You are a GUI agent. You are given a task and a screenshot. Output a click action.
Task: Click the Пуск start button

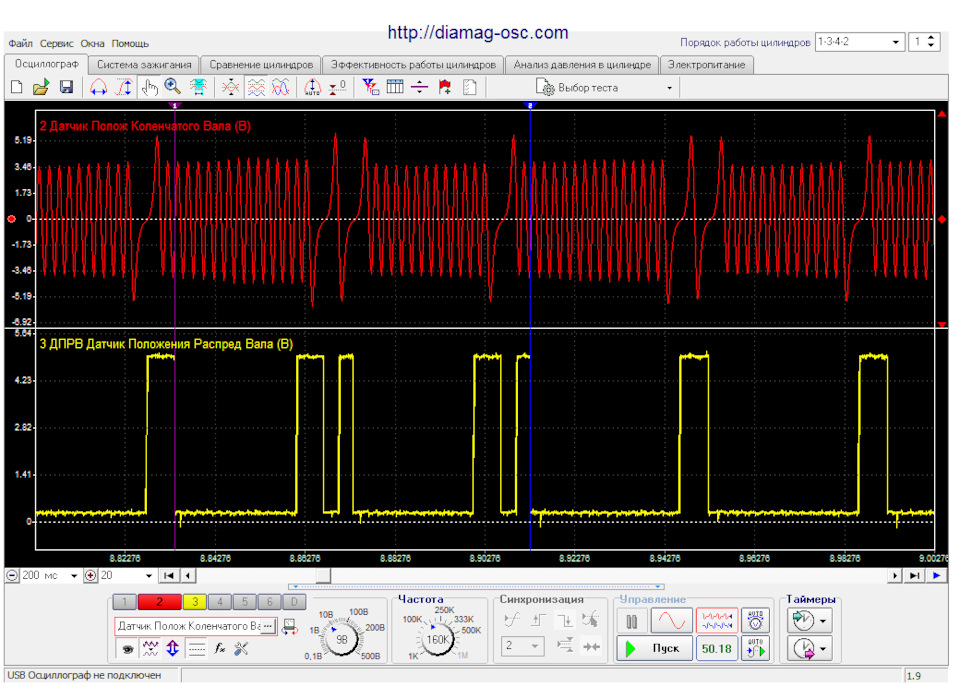point(654,648)
